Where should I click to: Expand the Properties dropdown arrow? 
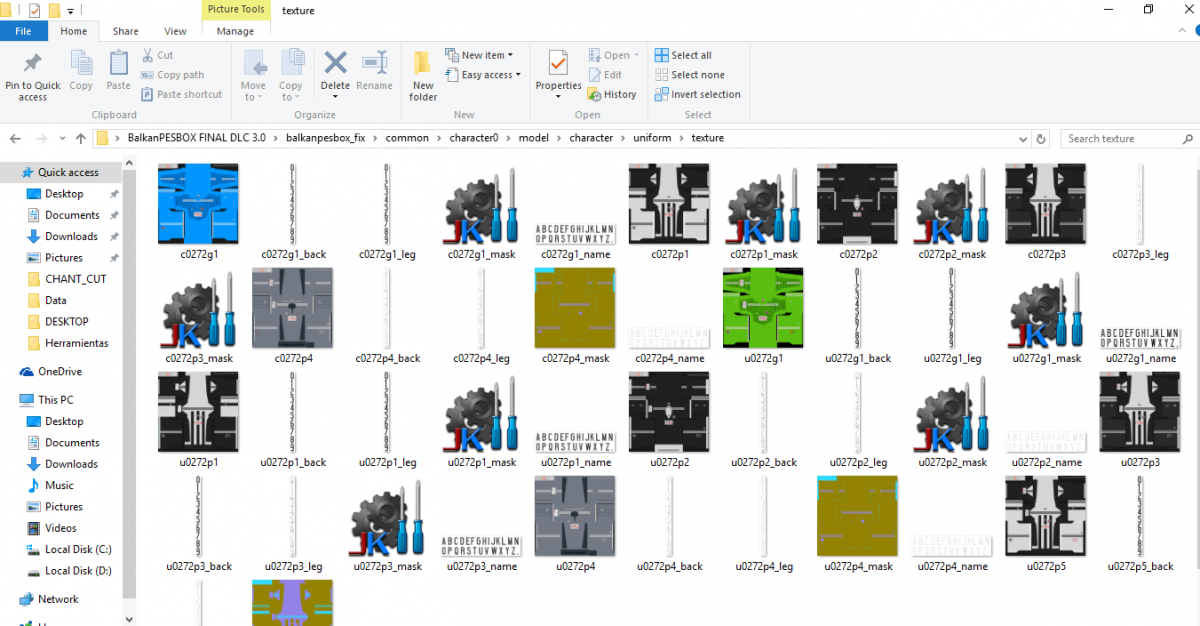pyautogui.click(x=558, y=97)
